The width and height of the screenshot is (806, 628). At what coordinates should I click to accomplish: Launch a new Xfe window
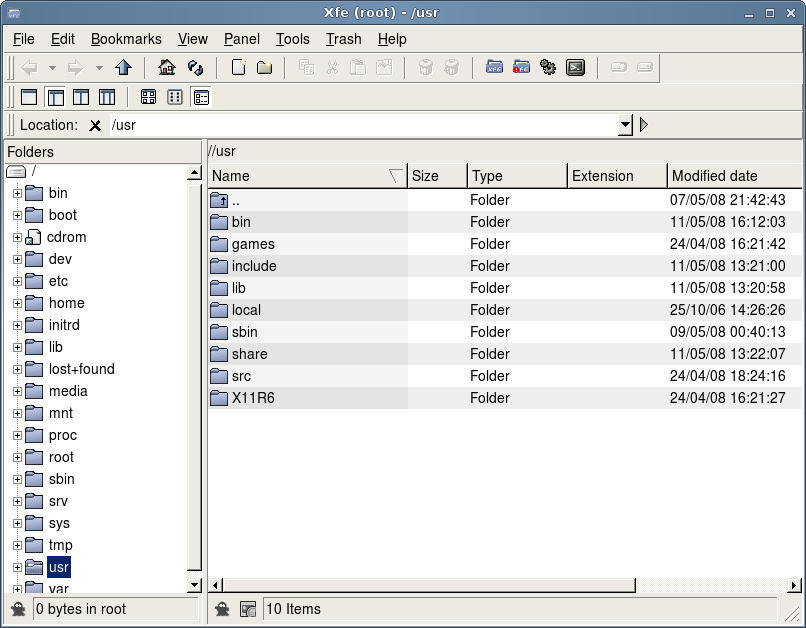[494, 67]
